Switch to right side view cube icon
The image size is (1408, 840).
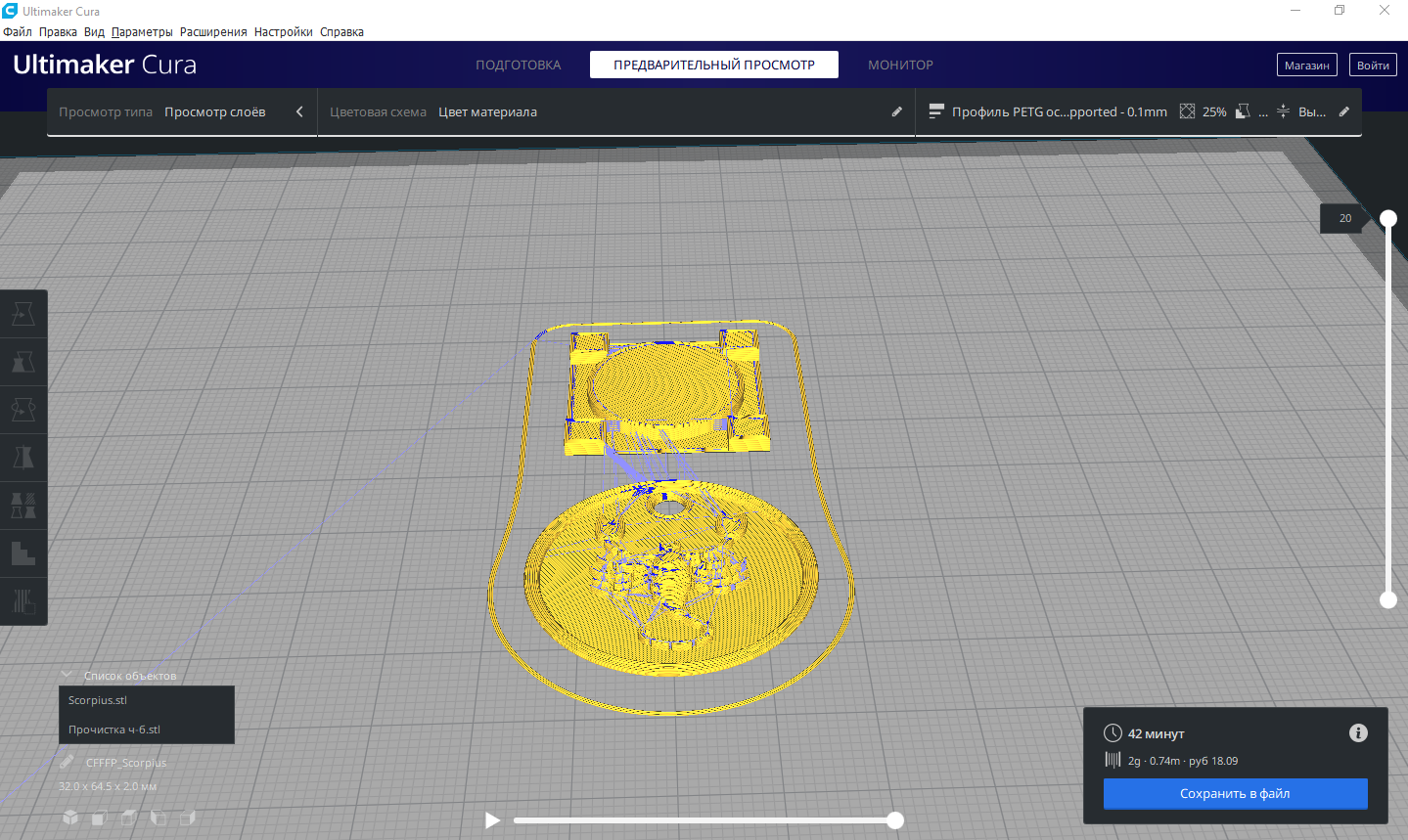187,818
